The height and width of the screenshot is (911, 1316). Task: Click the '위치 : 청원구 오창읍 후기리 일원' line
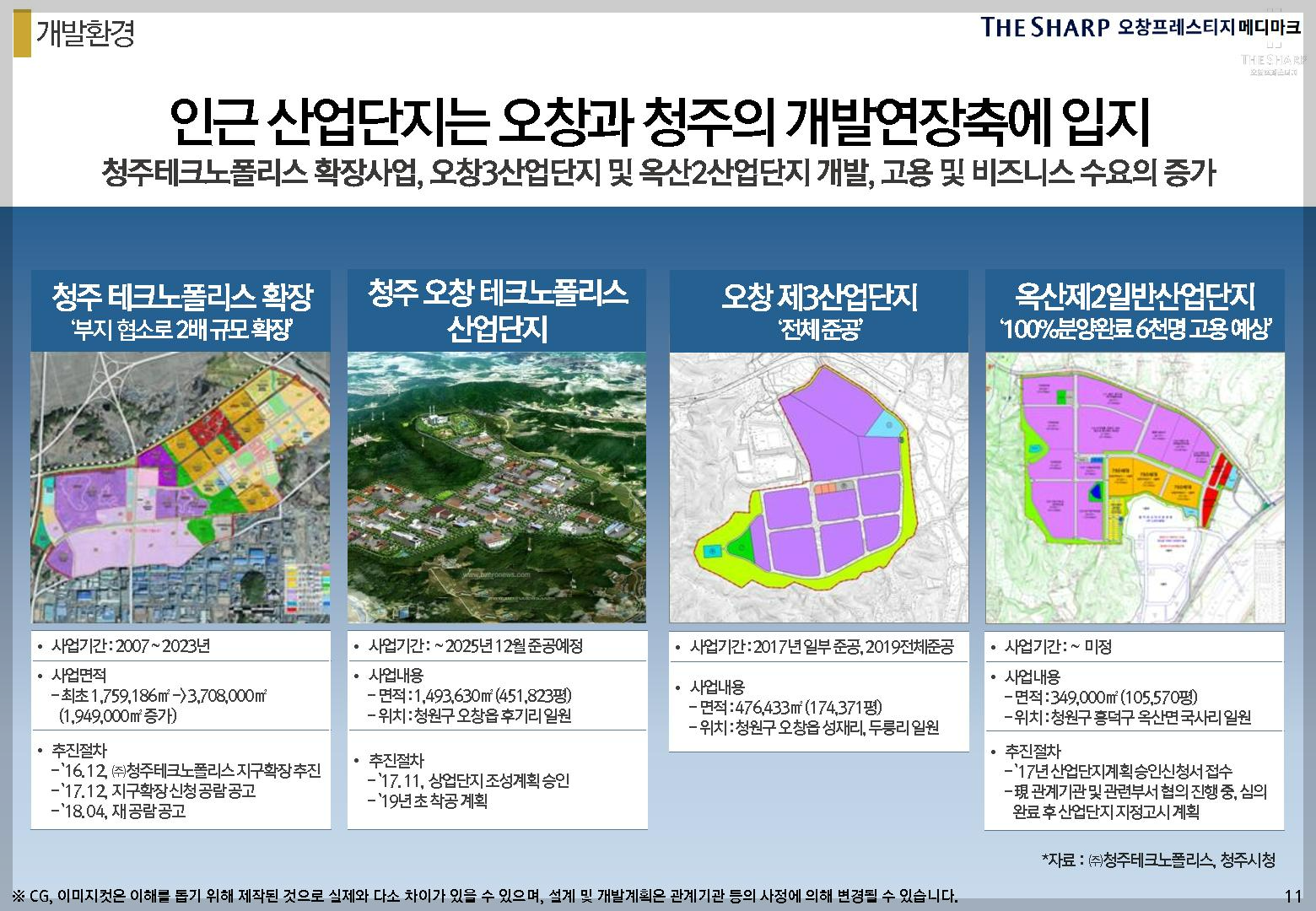click(470, 716)
